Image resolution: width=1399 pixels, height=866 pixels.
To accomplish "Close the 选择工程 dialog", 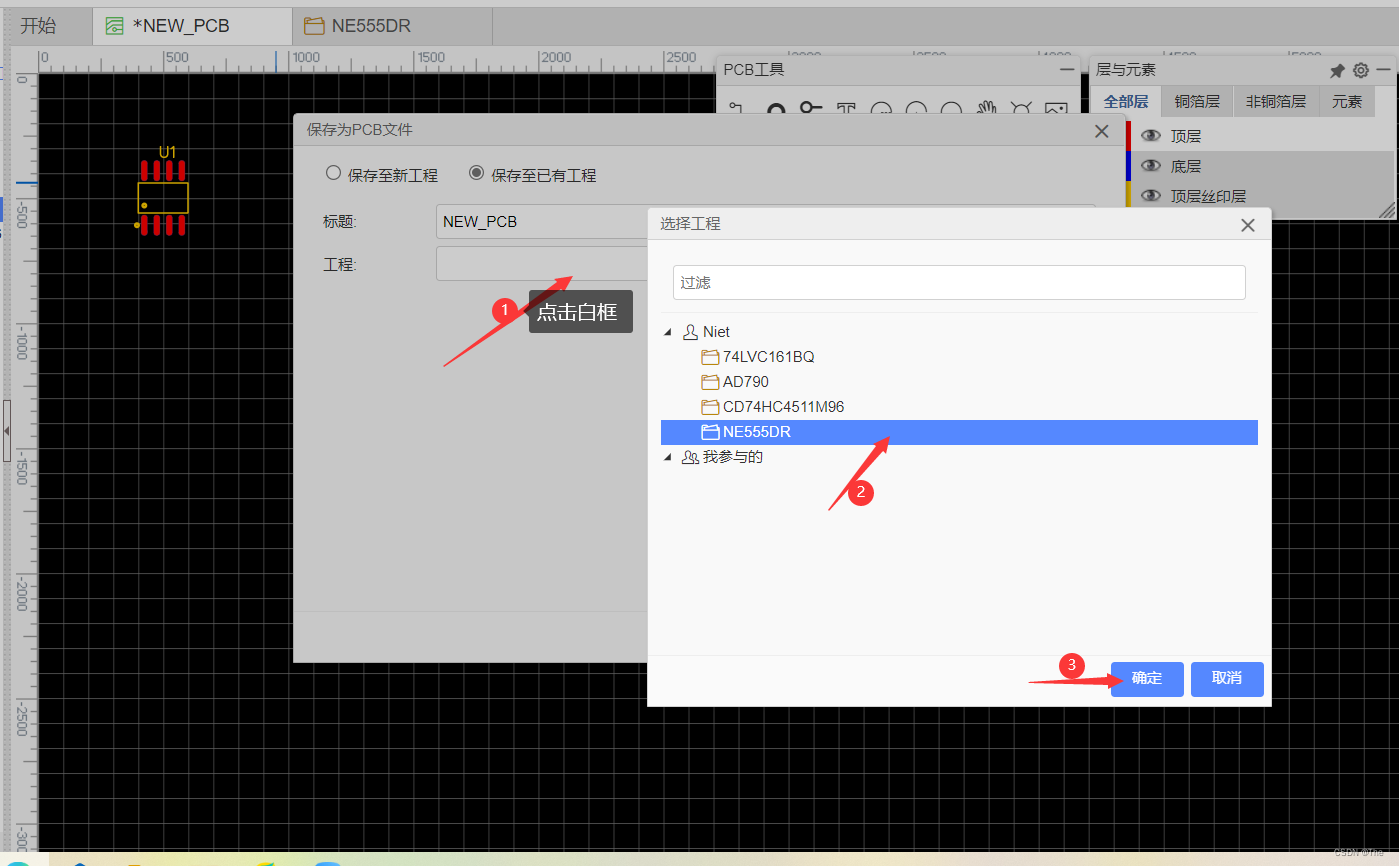I will click(1248, 225).
